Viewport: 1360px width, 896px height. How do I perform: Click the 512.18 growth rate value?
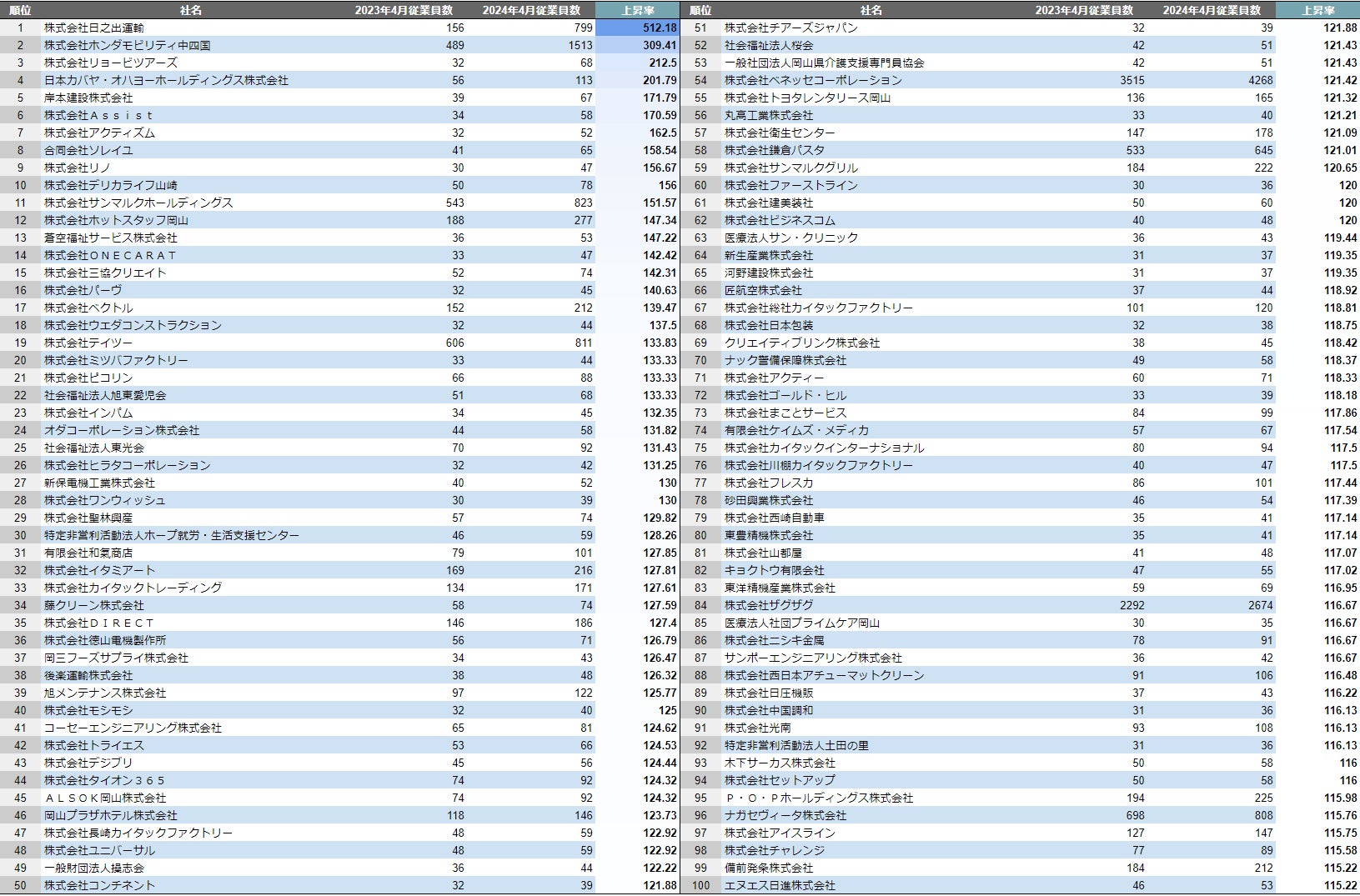[x=660, y=28]
